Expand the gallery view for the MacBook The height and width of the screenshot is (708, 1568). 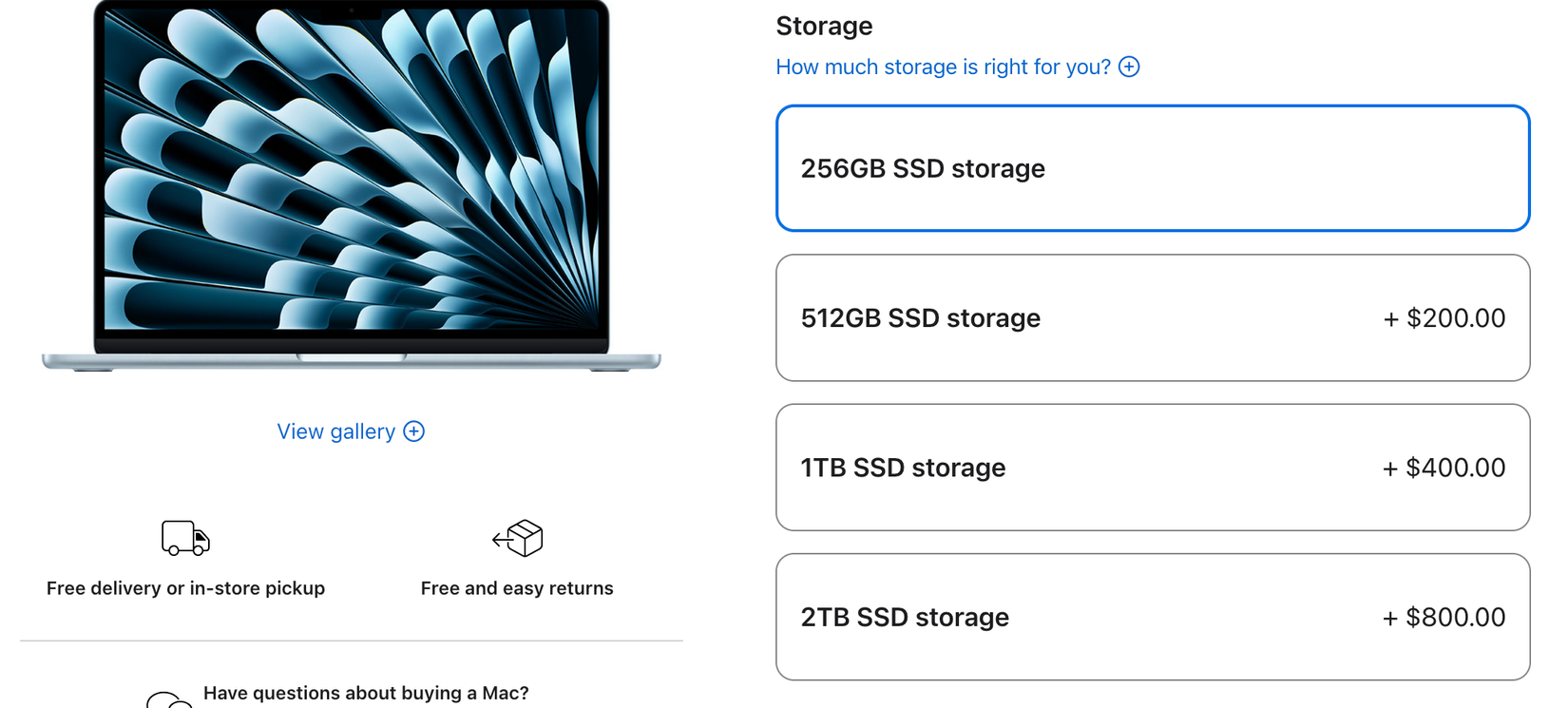(x=351, y=431)
